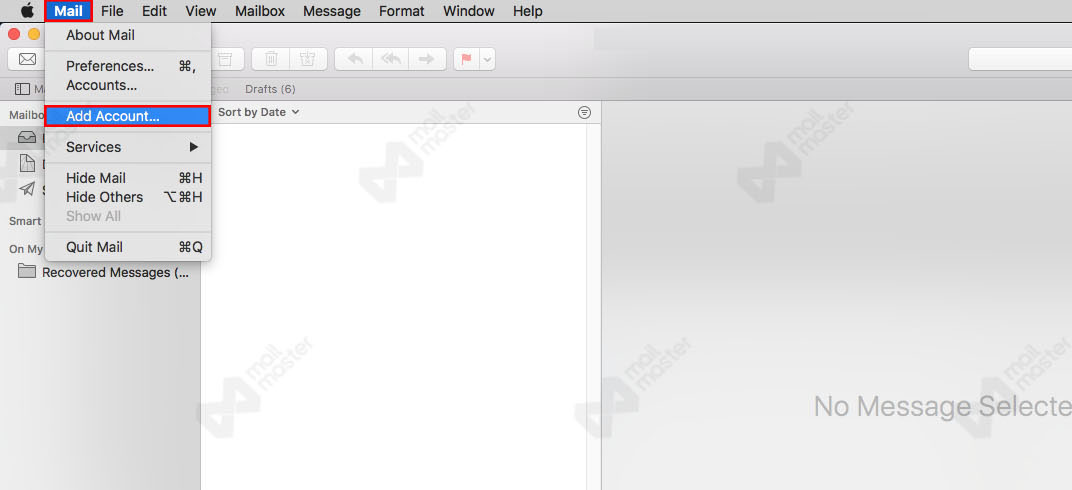Select the Drafts document icon in sidebar
Image resolution: width=1072 pixels, height=490 pixels.
click(27, 163)
